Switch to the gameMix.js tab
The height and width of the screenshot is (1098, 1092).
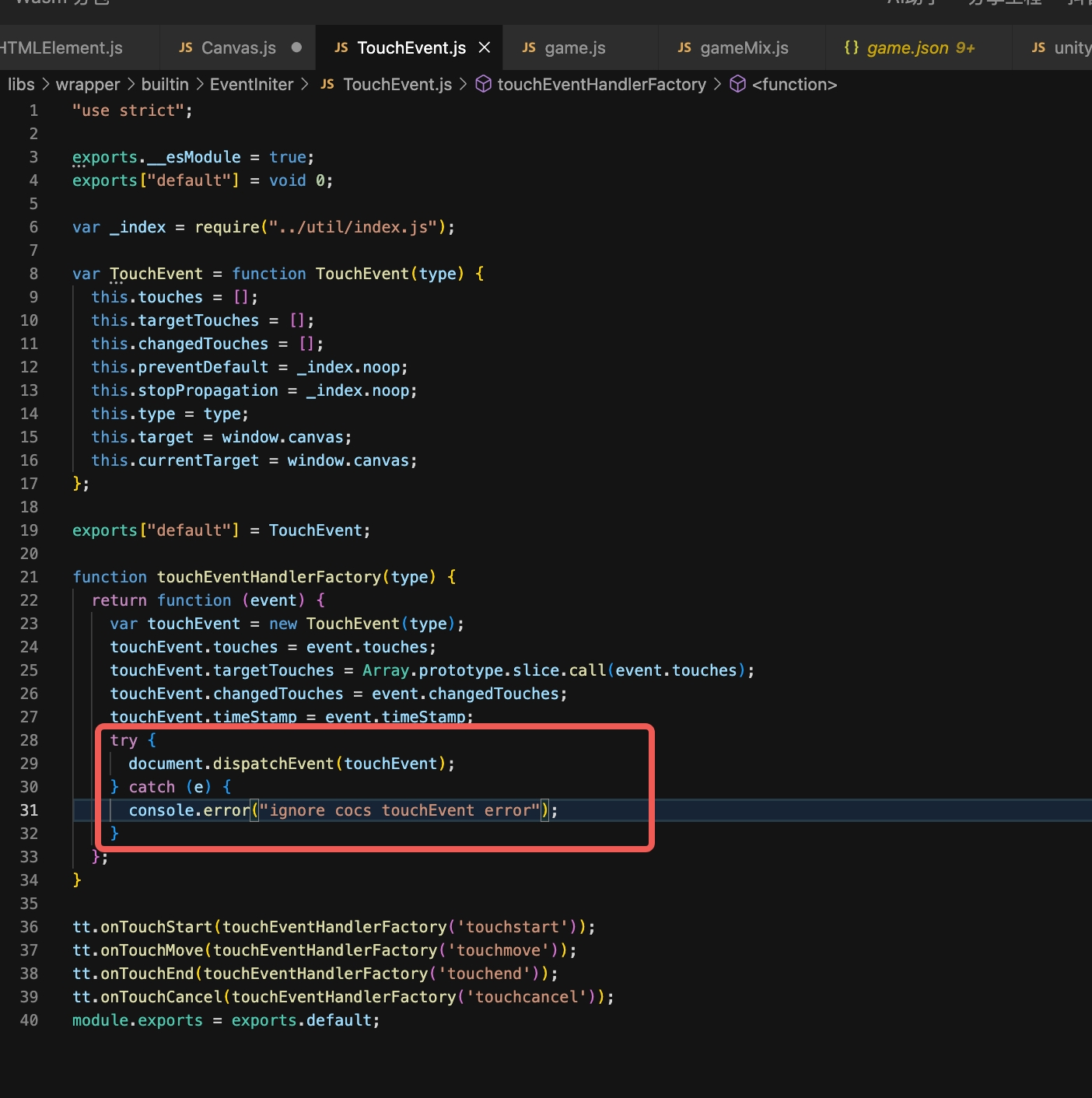744,48
